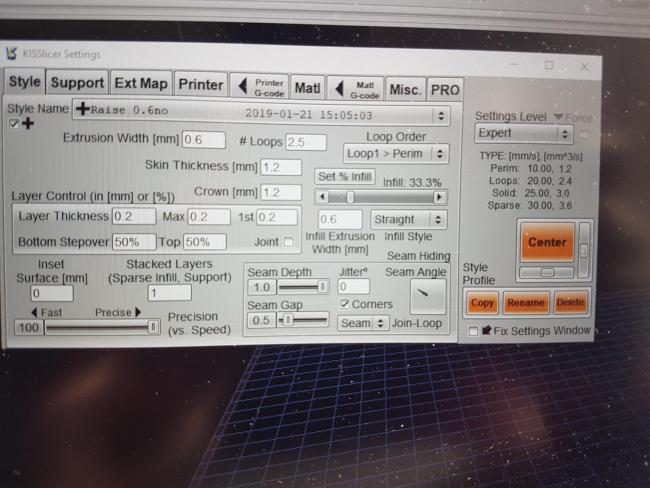Minimize the KISSlicer Settings window
650x488 pixels.
tap(513, 65)
